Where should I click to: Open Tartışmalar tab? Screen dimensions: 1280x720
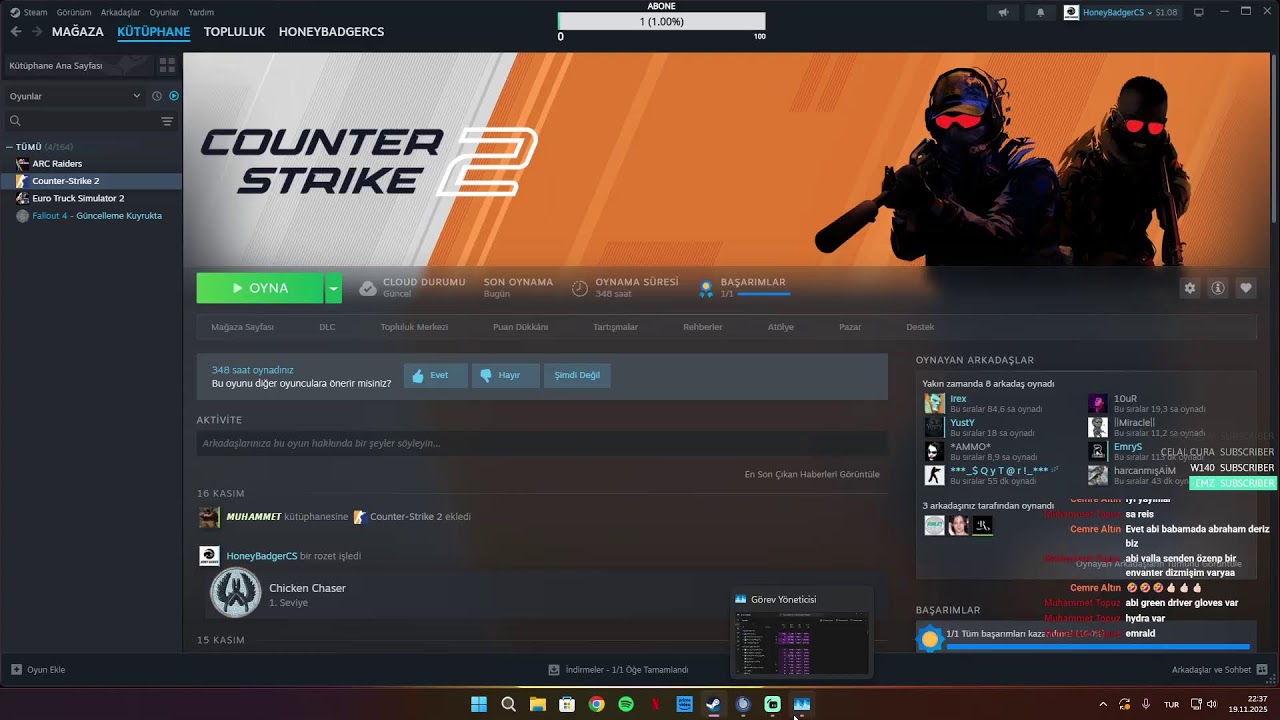[615, 327]
